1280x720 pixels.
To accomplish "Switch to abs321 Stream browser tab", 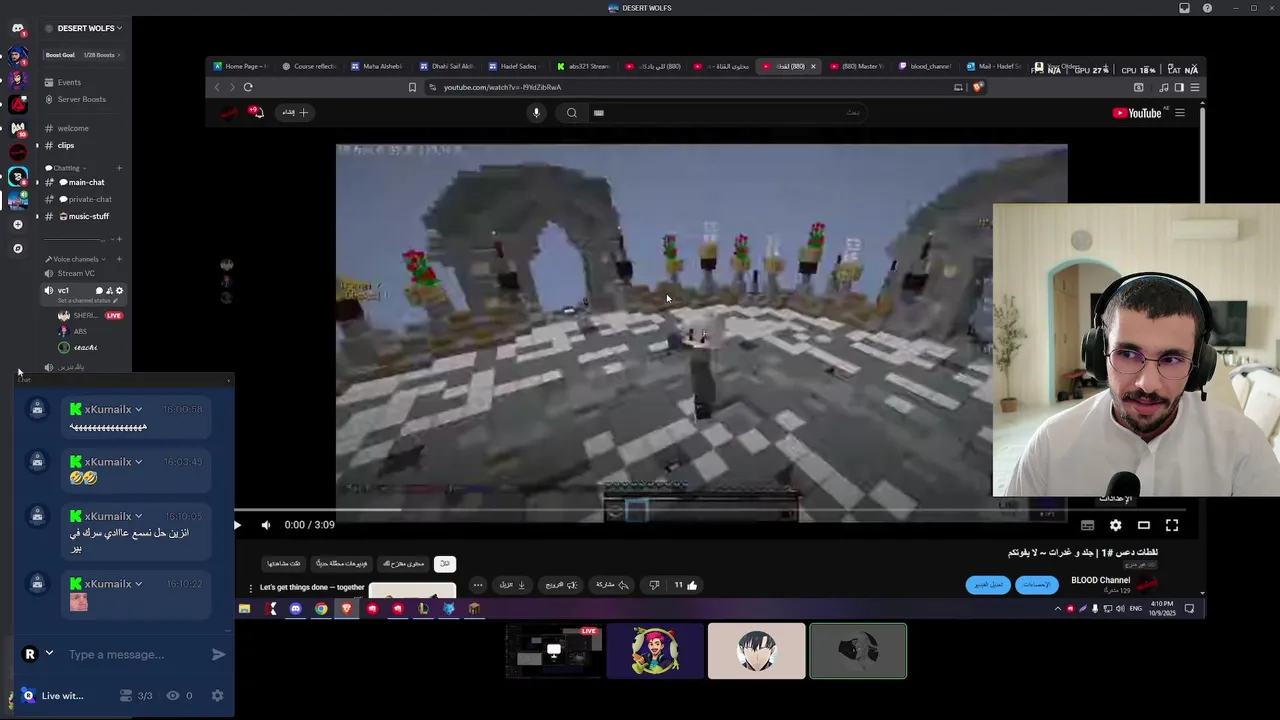I will coord(583,66).
